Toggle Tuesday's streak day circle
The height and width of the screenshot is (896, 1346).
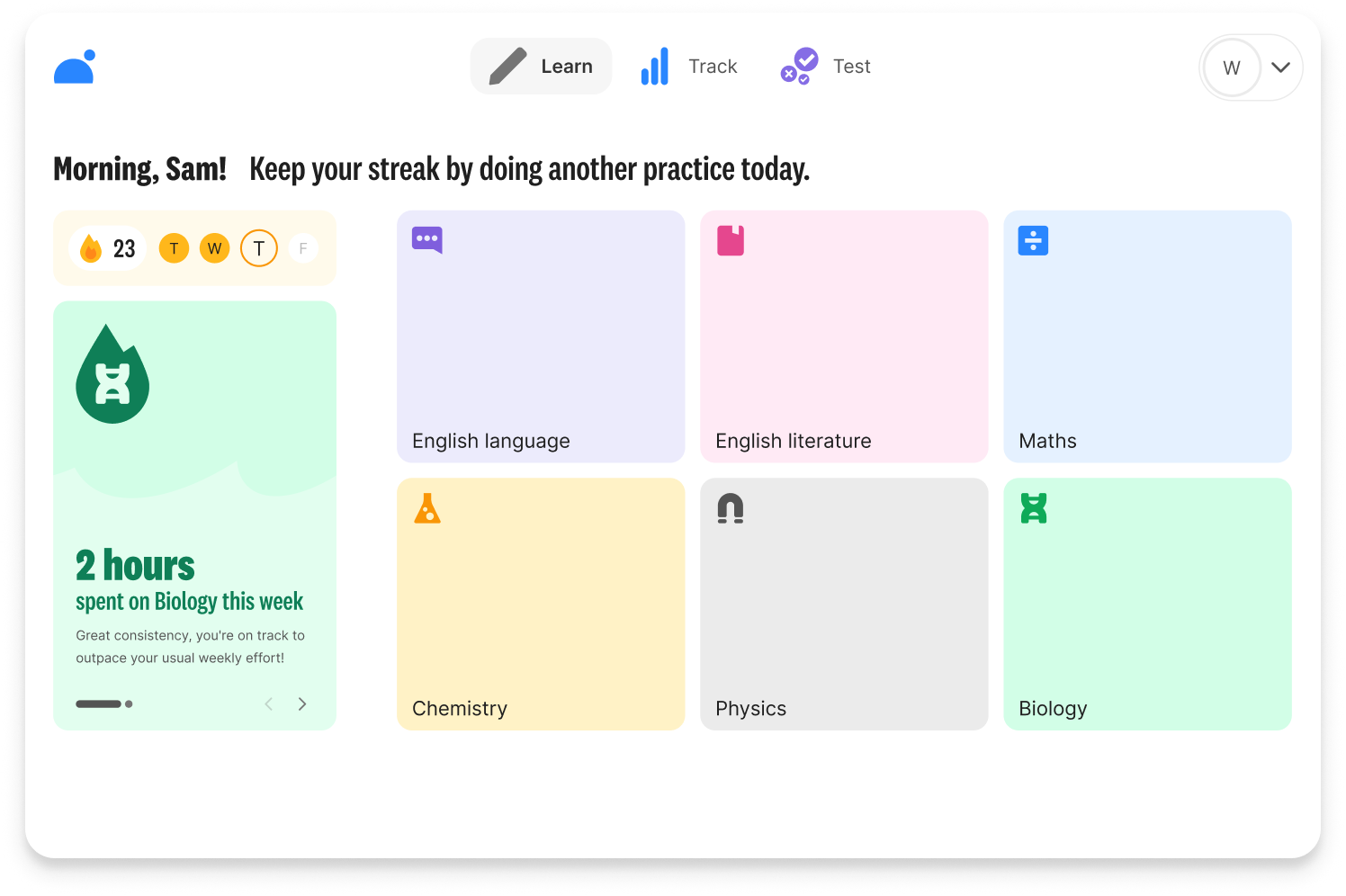[173, 248]
